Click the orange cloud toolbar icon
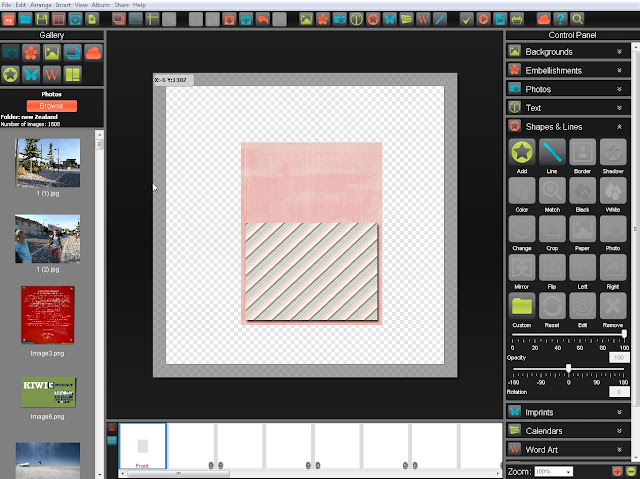The image size is (640, 479). click(544, 19)
